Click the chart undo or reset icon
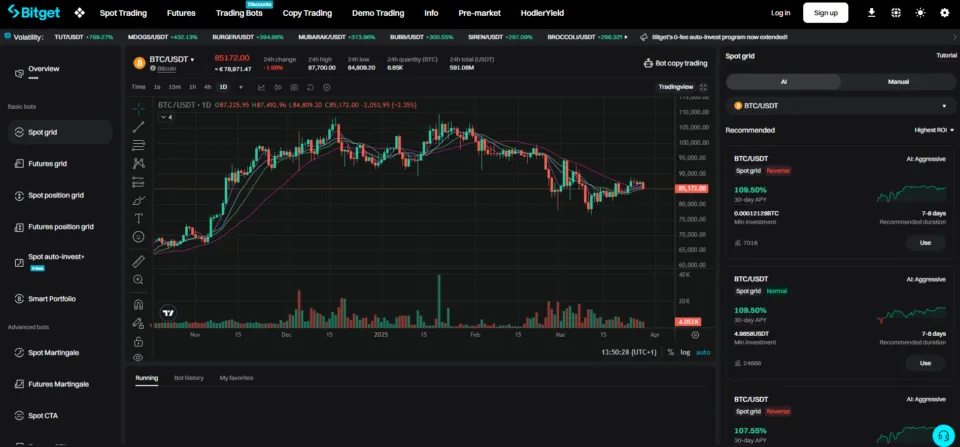This screenshot has width=960, height=447. click(310, 87)
